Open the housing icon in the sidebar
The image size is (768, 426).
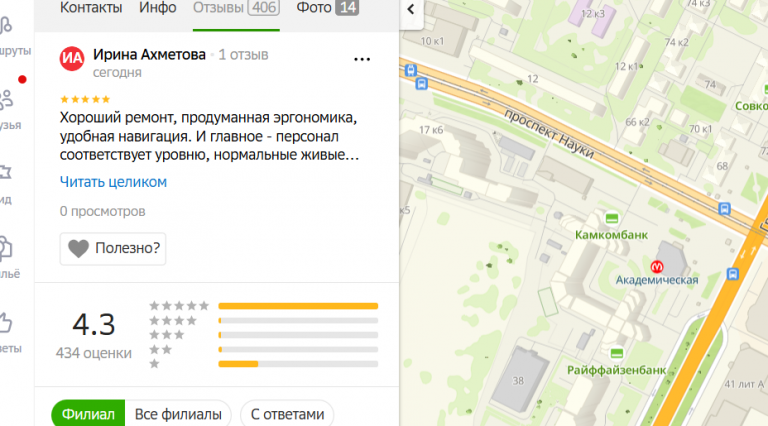(x=5, y=248)
